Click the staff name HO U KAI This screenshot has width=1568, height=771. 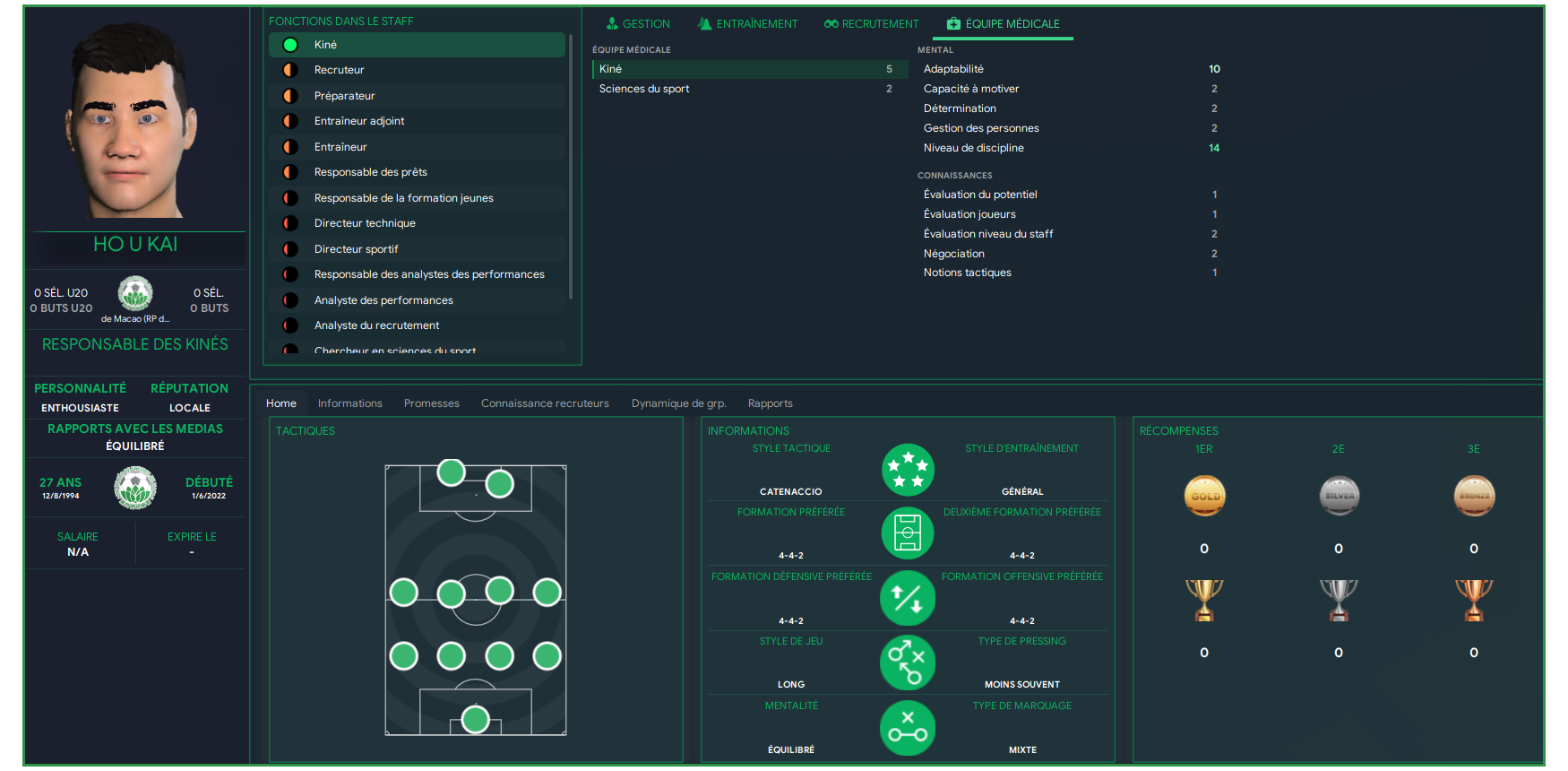click(135, 244)
